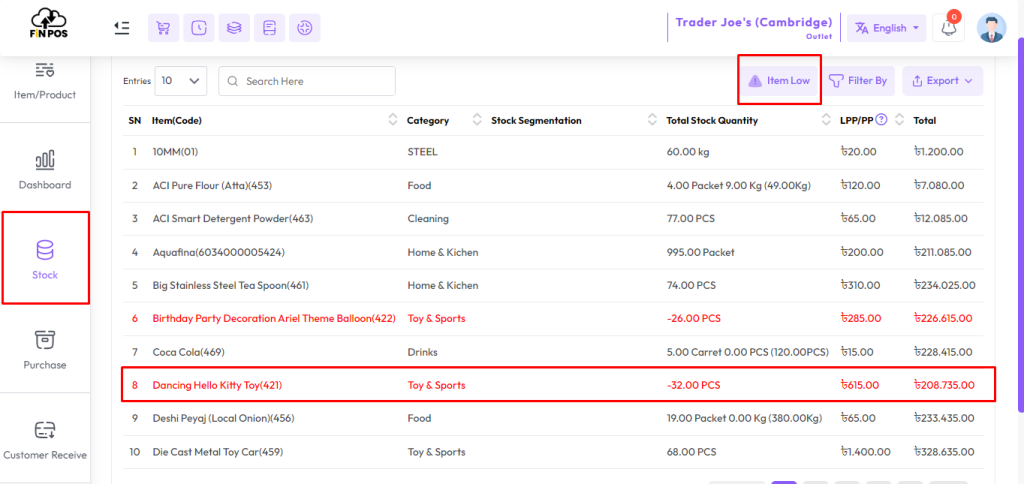Click the 995.00 Packet quantity

pyautogui.click(x=700, y=252)
